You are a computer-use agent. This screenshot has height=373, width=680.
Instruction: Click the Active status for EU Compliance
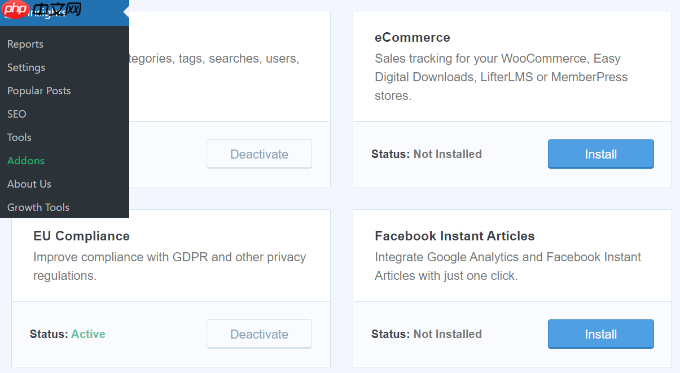pos(88,334)
